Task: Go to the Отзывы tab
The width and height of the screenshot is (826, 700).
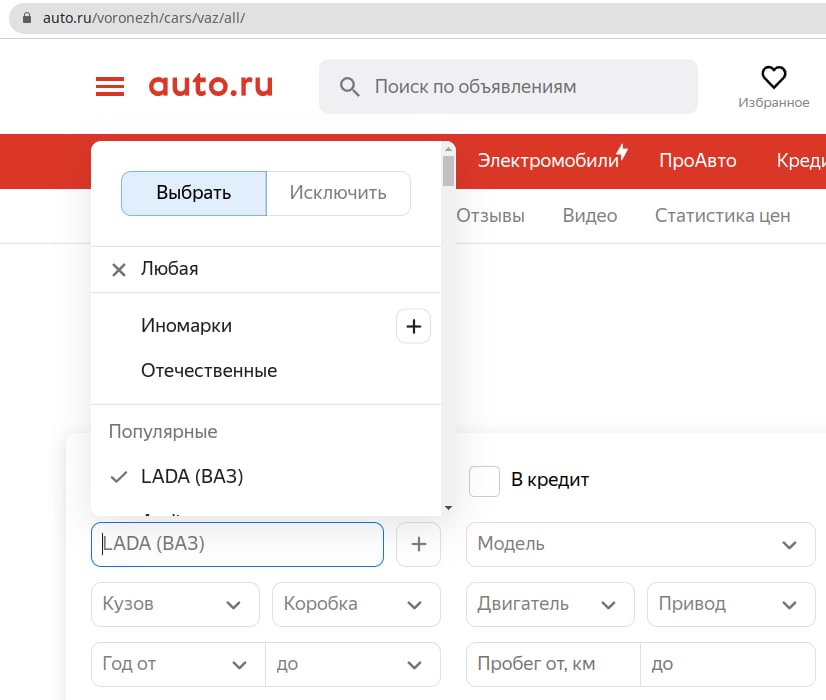Action: click(490, 215)
